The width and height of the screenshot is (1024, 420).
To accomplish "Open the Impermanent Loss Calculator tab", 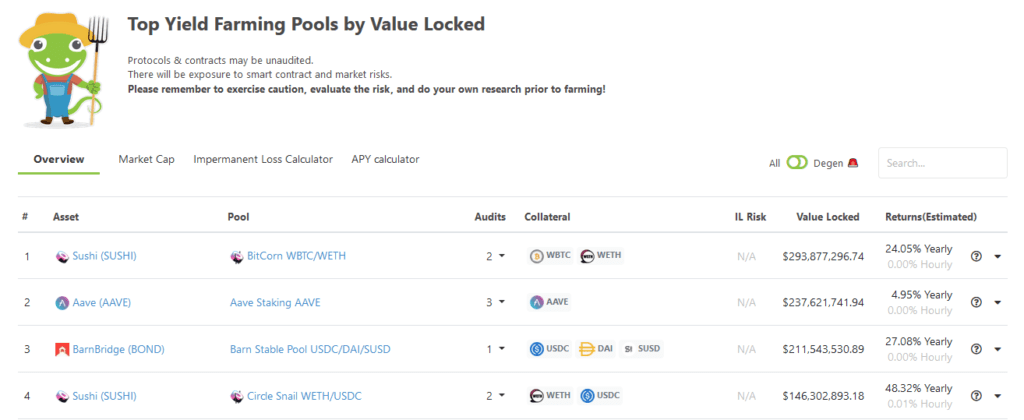I will (263, 160).
